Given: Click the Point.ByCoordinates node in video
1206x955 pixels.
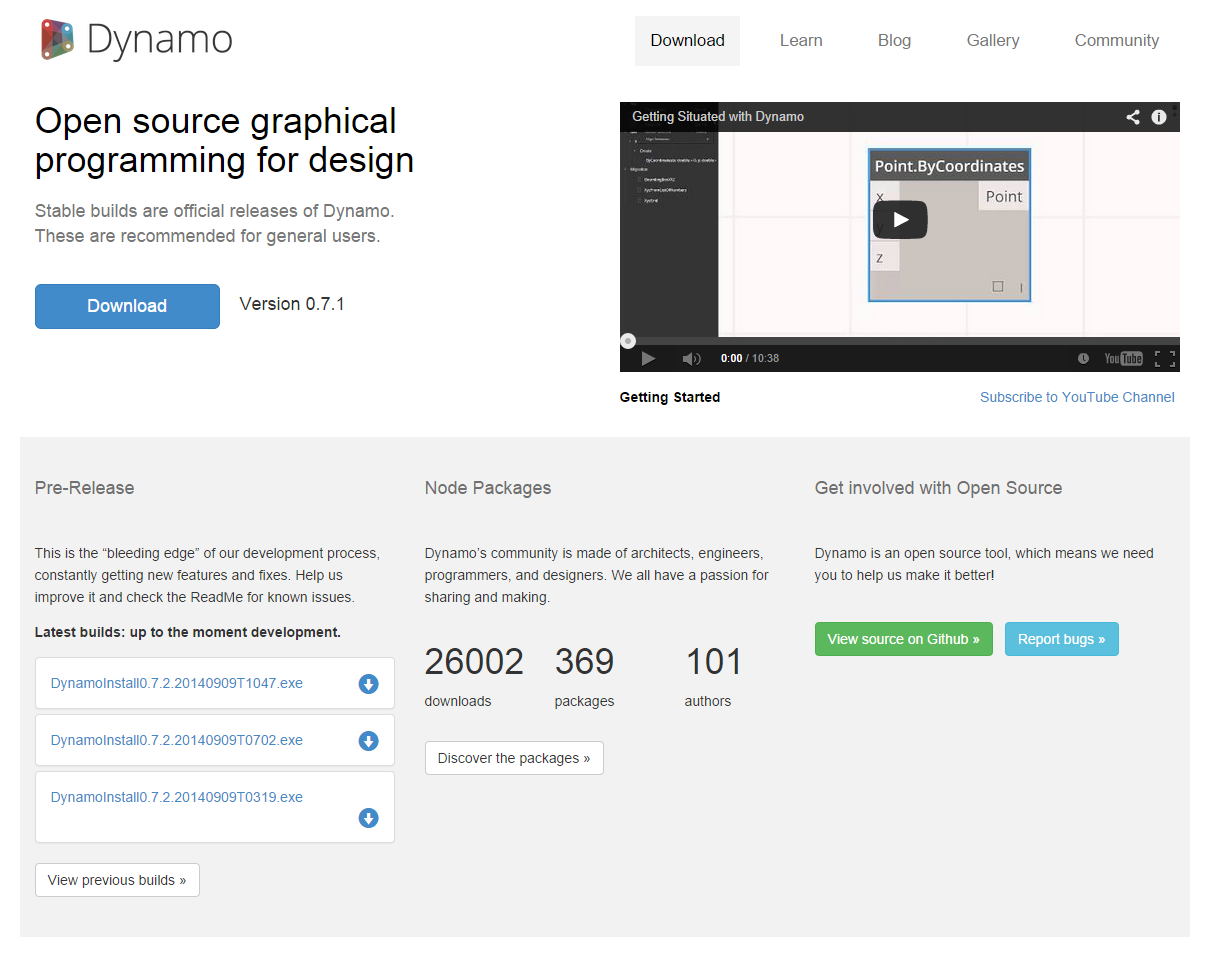Looking at the screenshot, I should click(949, 225).
